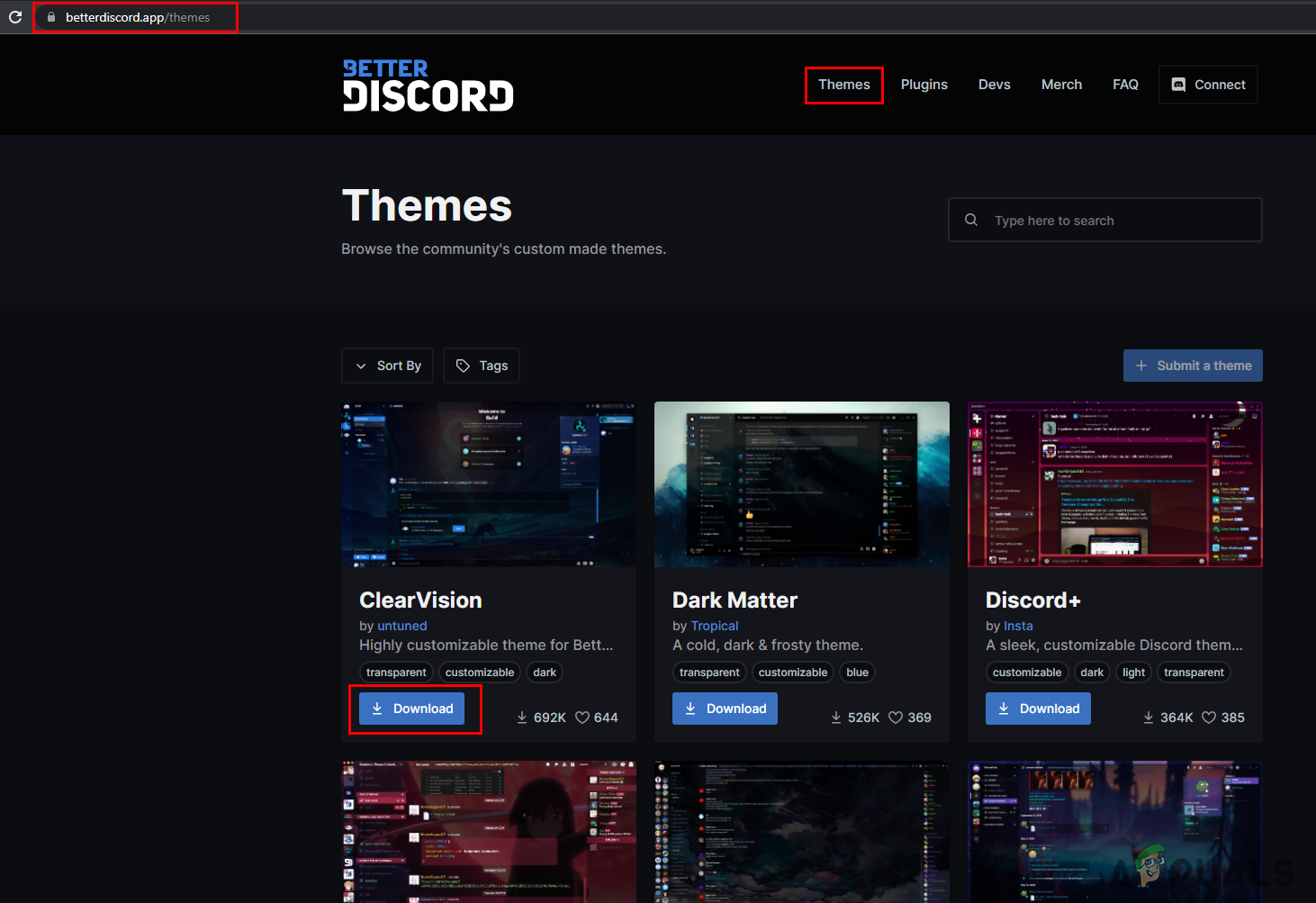The height and width of the screenshot is (903, 1316).
Task: Visit the Merch page
Action: (1062, 85)
